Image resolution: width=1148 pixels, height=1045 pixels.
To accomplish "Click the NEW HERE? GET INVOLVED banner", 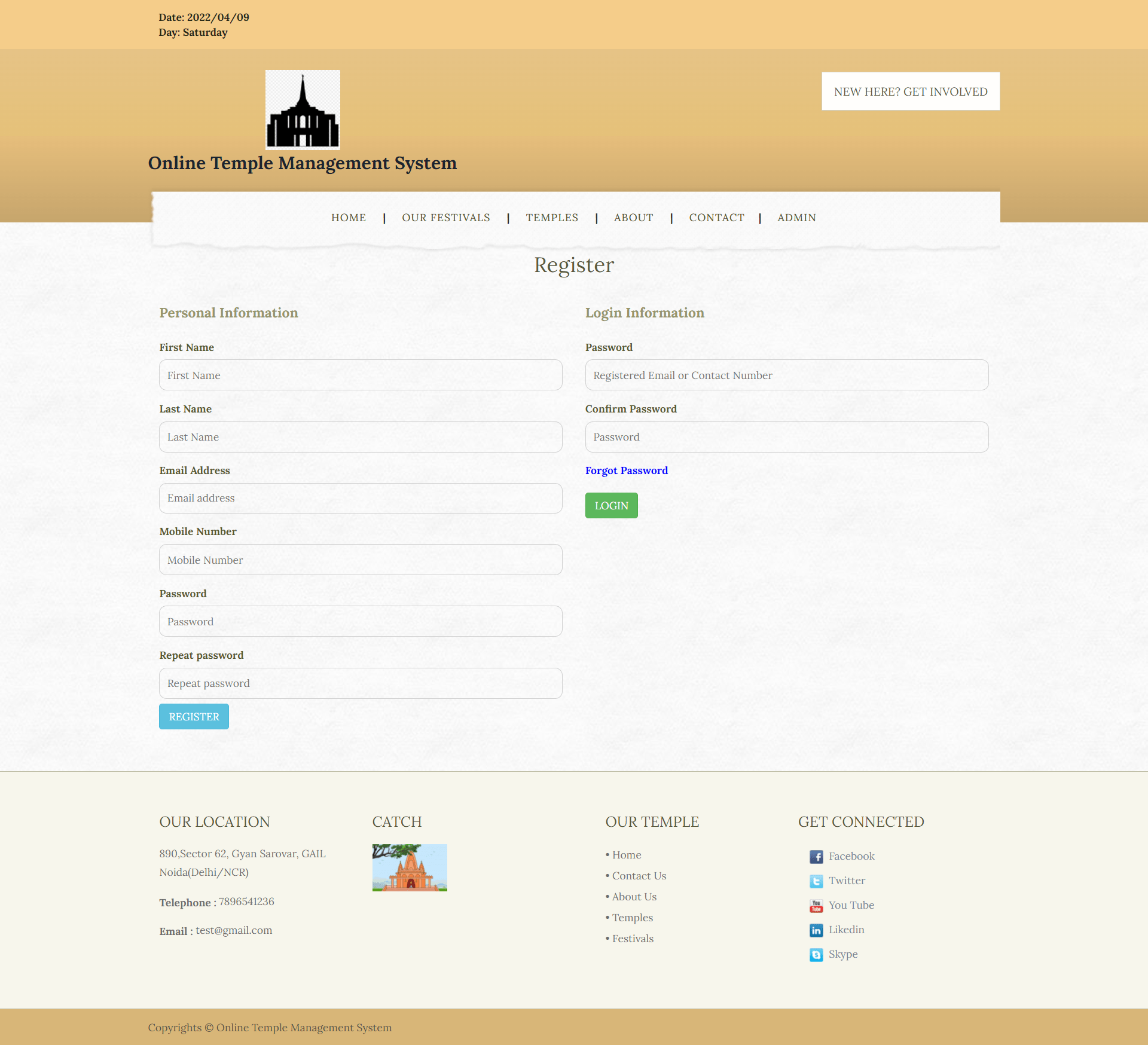I will [910, 91].
